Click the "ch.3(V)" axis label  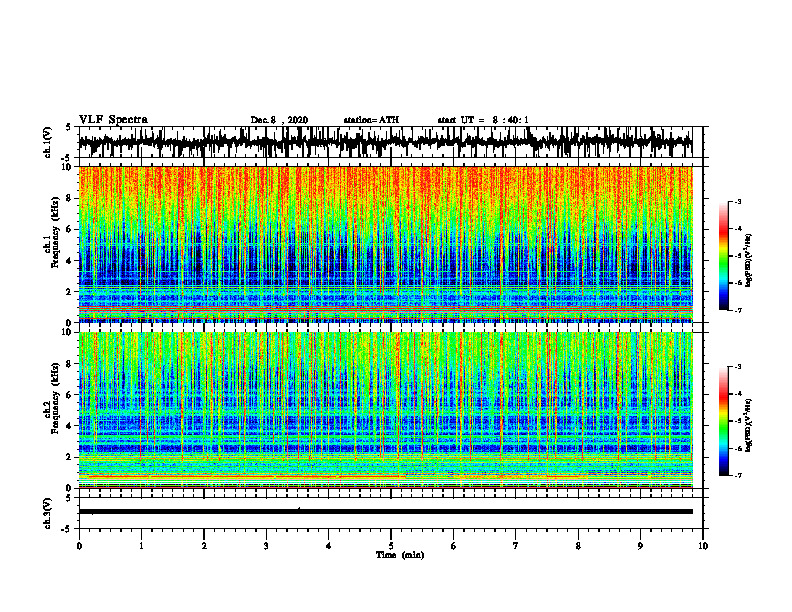pos(47,513)
